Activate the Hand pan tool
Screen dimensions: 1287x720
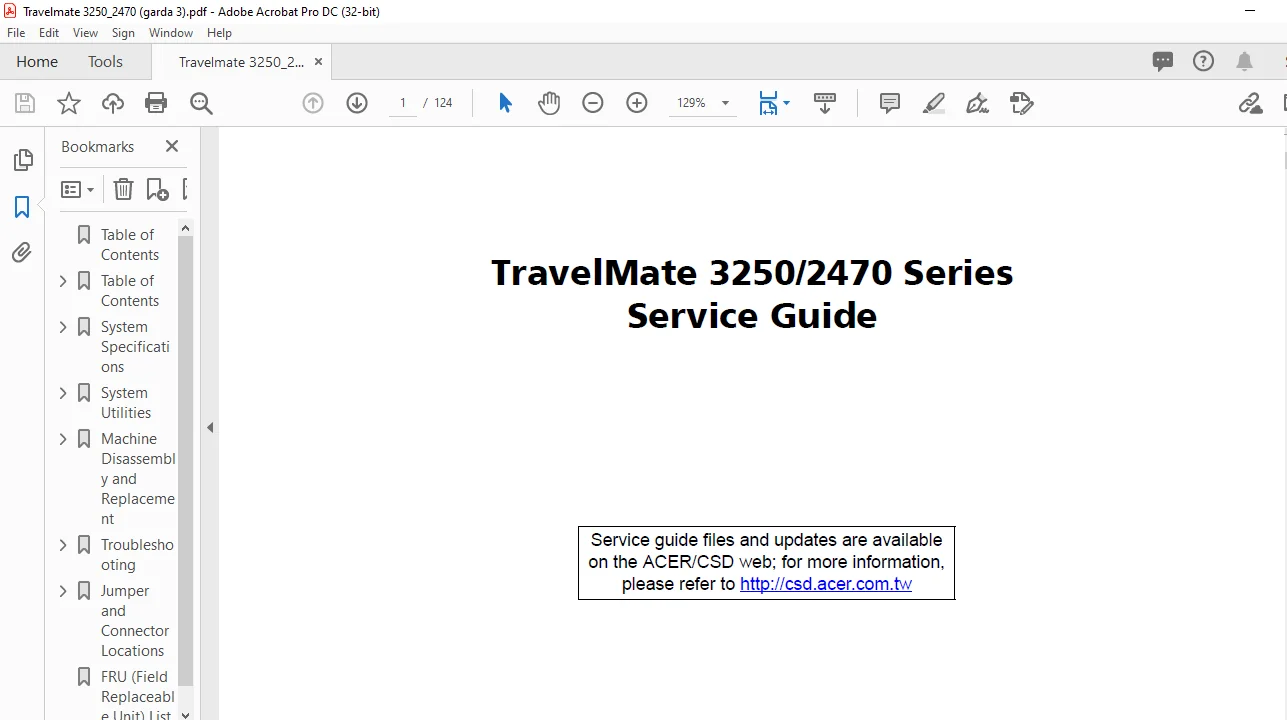(x=549, y=103)
